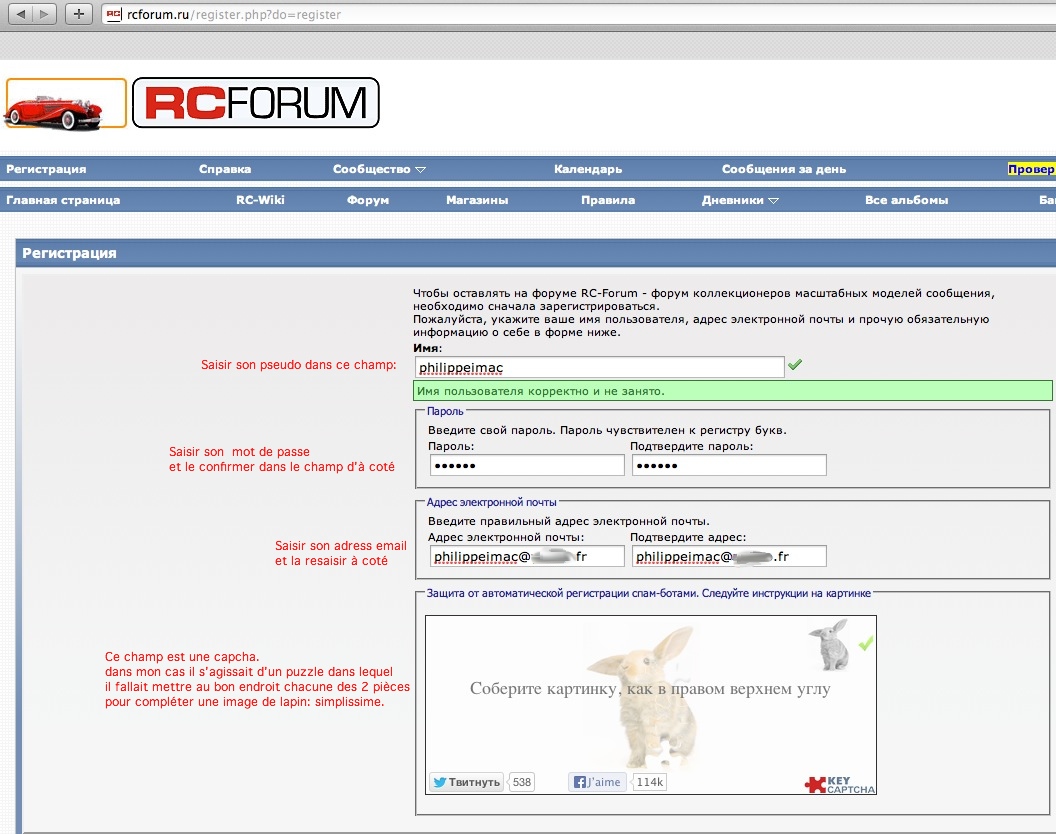Click the Подтвердите адрес email field
The height and width of the screenshot is (834, 1056).
pos(729,556)
